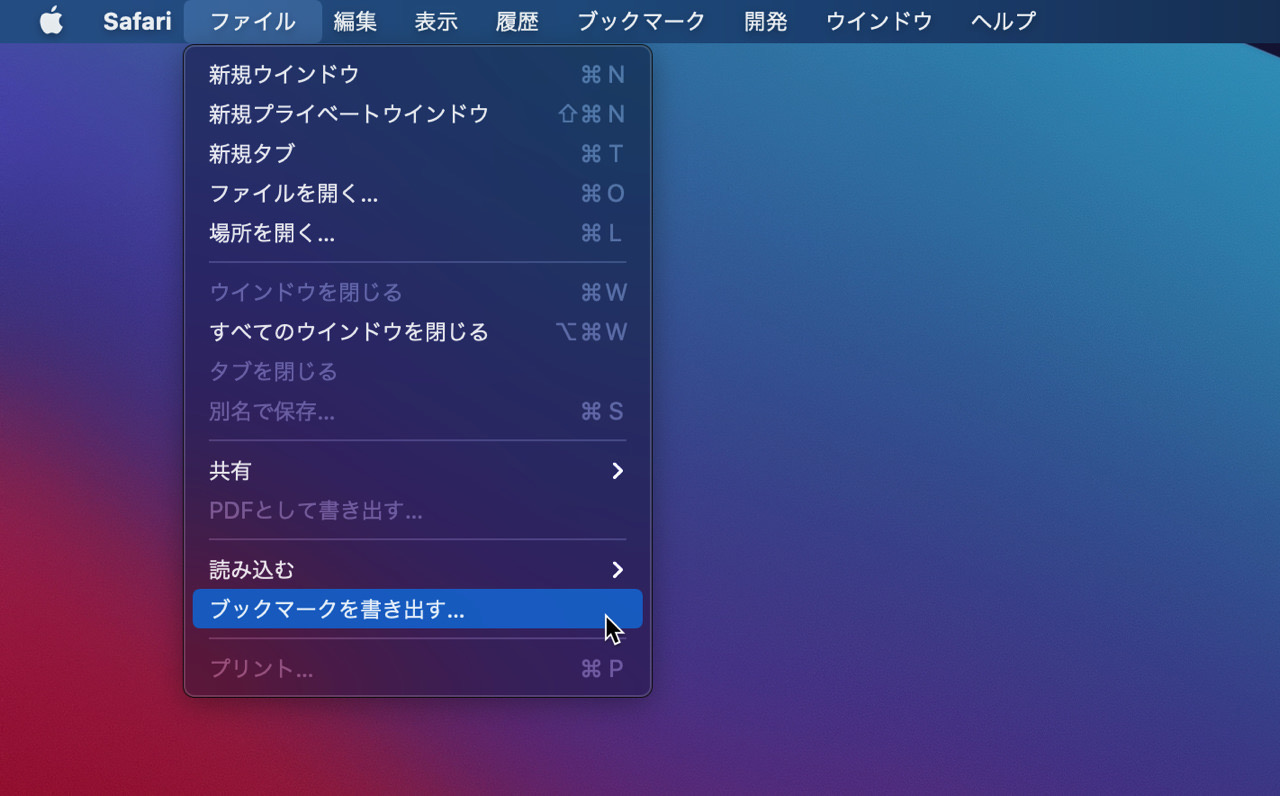
Task: Choose 新規ウインドウ from the menu
Action: (x=418, y=74)
